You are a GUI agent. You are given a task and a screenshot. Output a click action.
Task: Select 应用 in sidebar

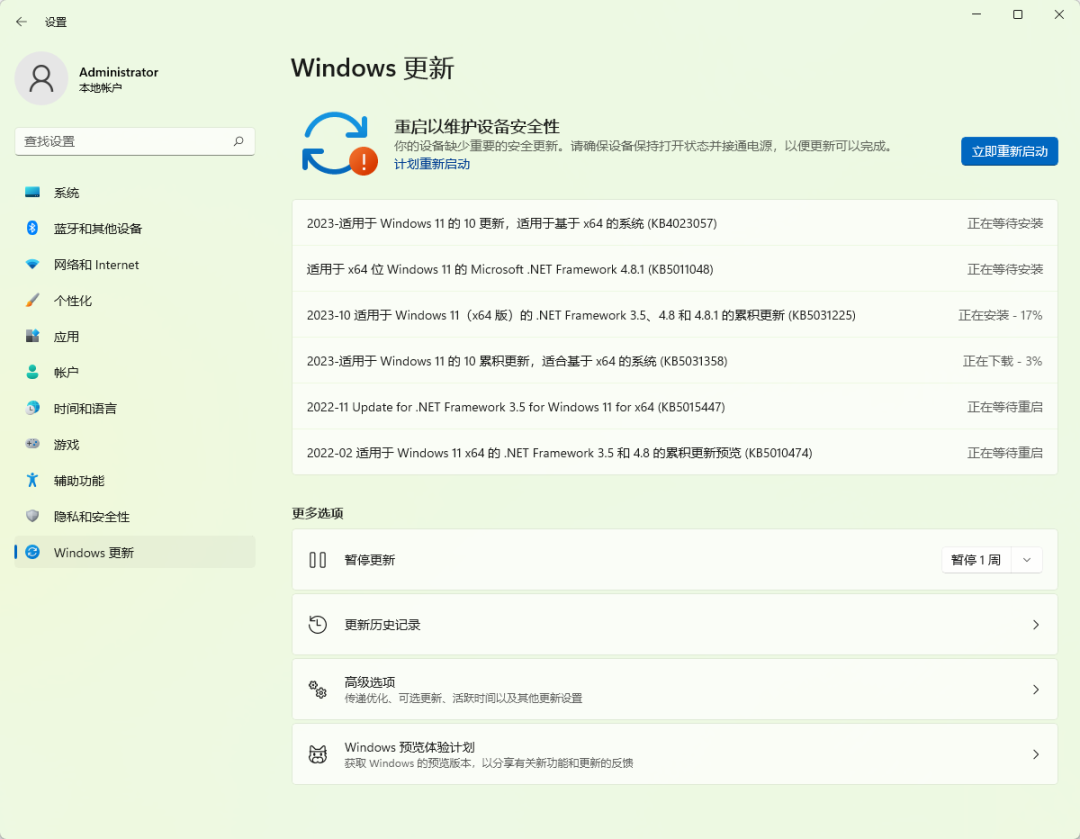[135, 336]
